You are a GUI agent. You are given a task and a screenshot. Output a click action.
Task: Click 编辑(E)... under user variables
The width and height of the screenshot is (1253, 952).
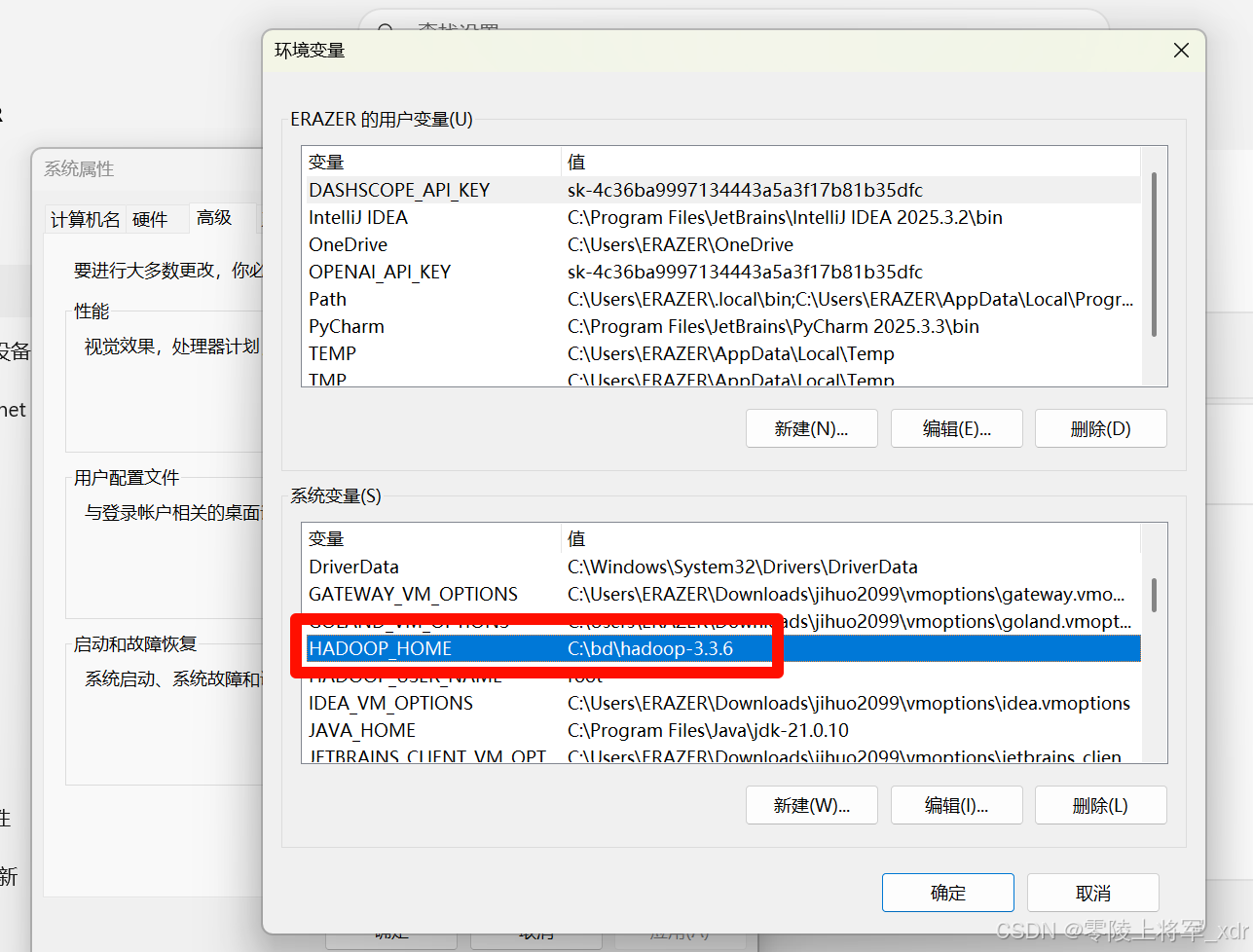click(x=956, y=428)
